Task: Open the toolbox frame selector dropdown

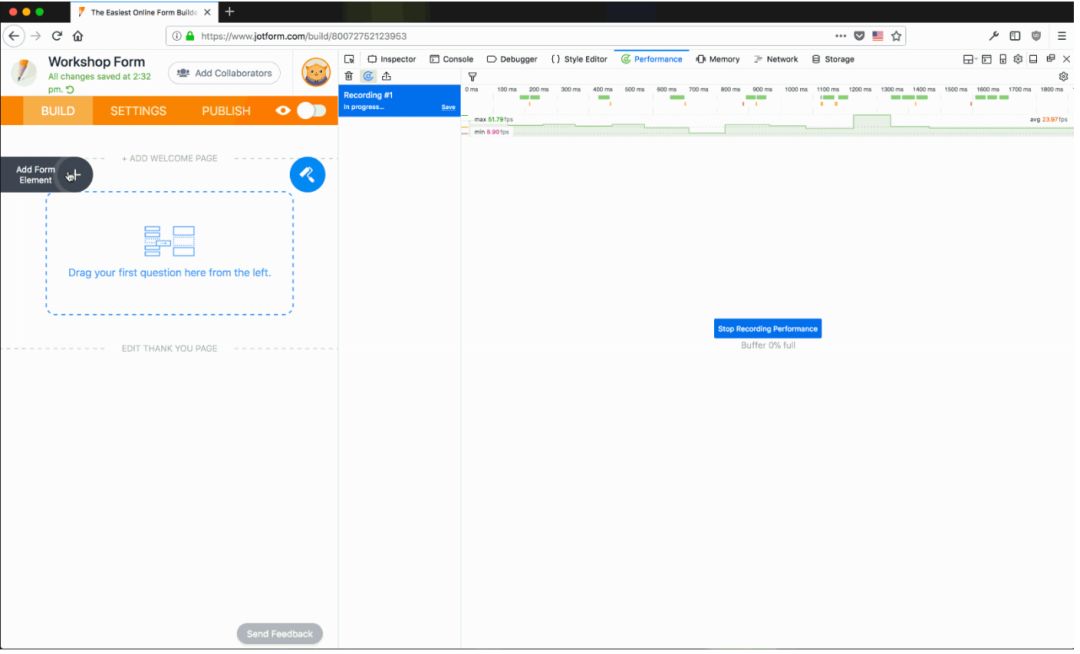Action: [x=969, y=59]
